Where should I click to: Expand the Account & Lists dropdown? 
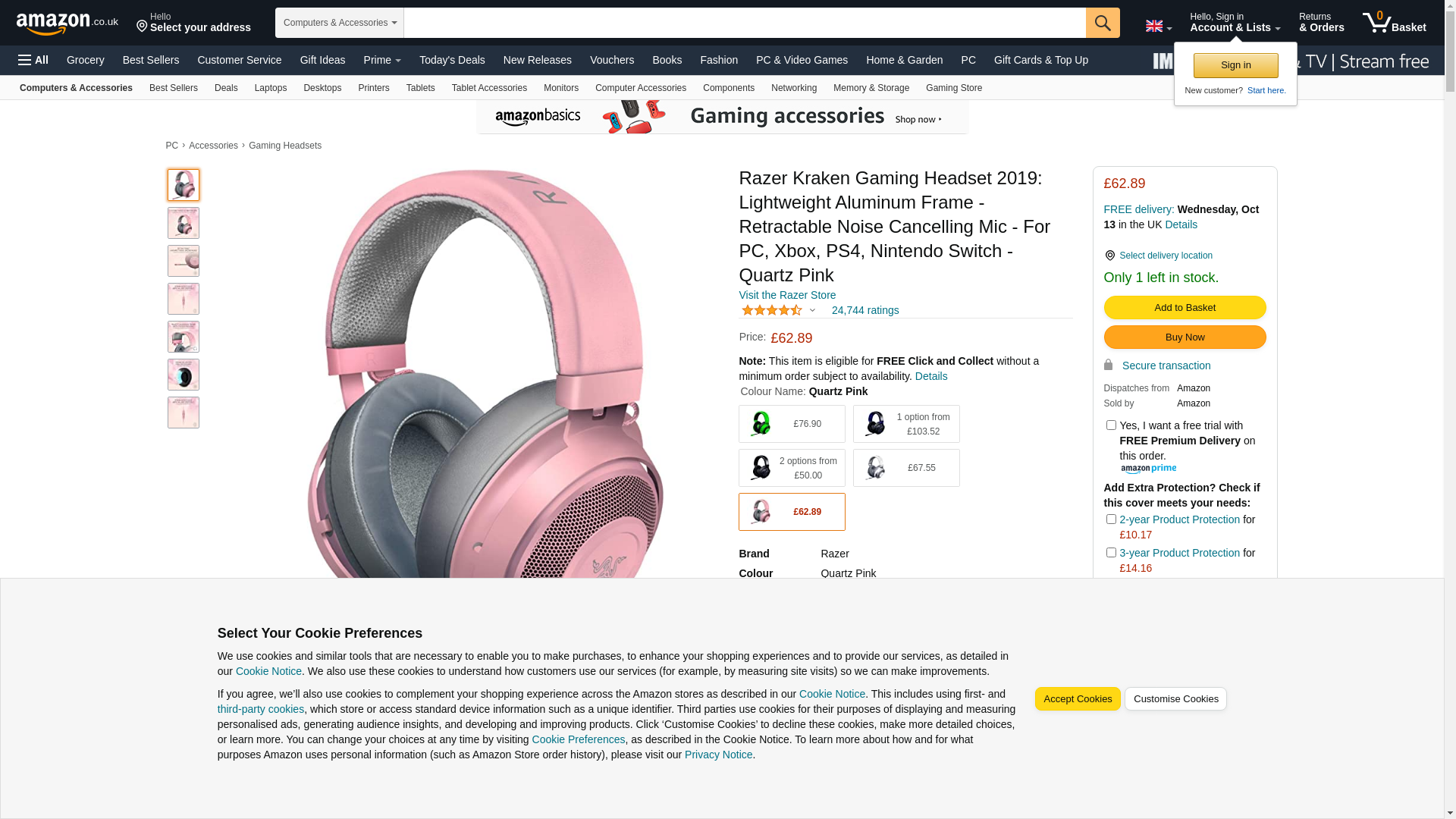(x=1235, y=23)
